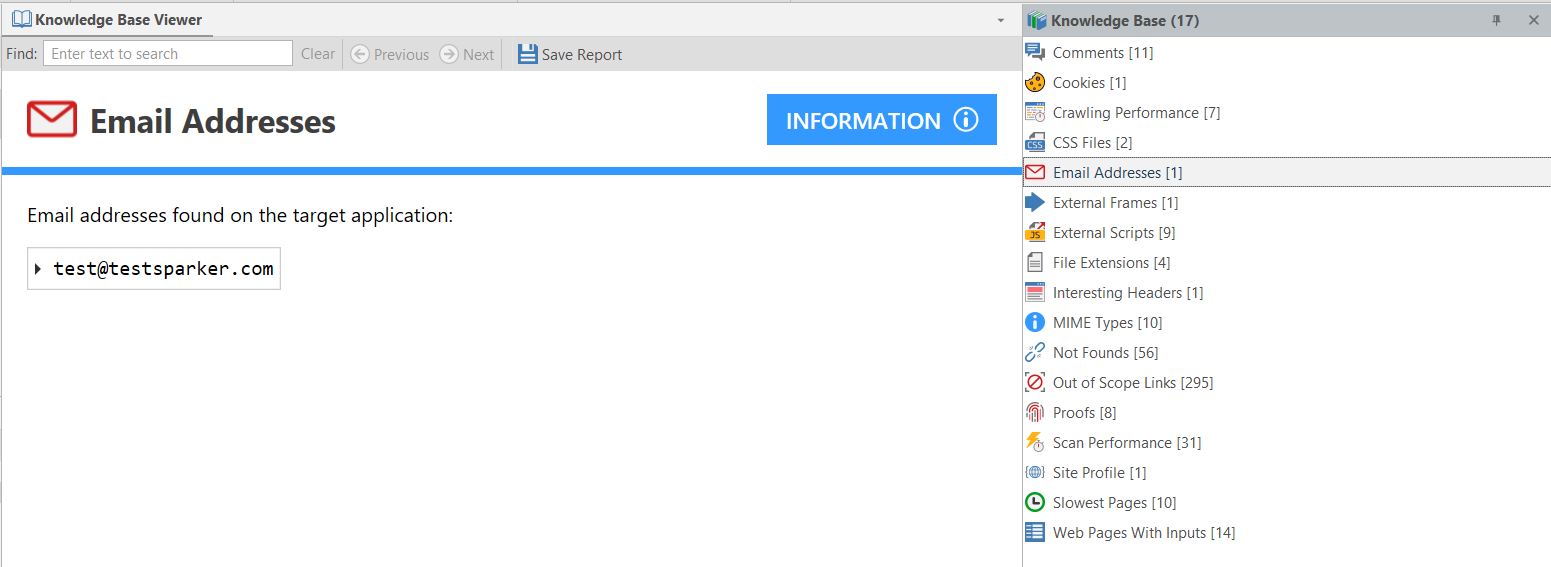The width and height of the screenshot is (1551, 567).
Task: Click the Find search text field
Action: coord(168,54)
